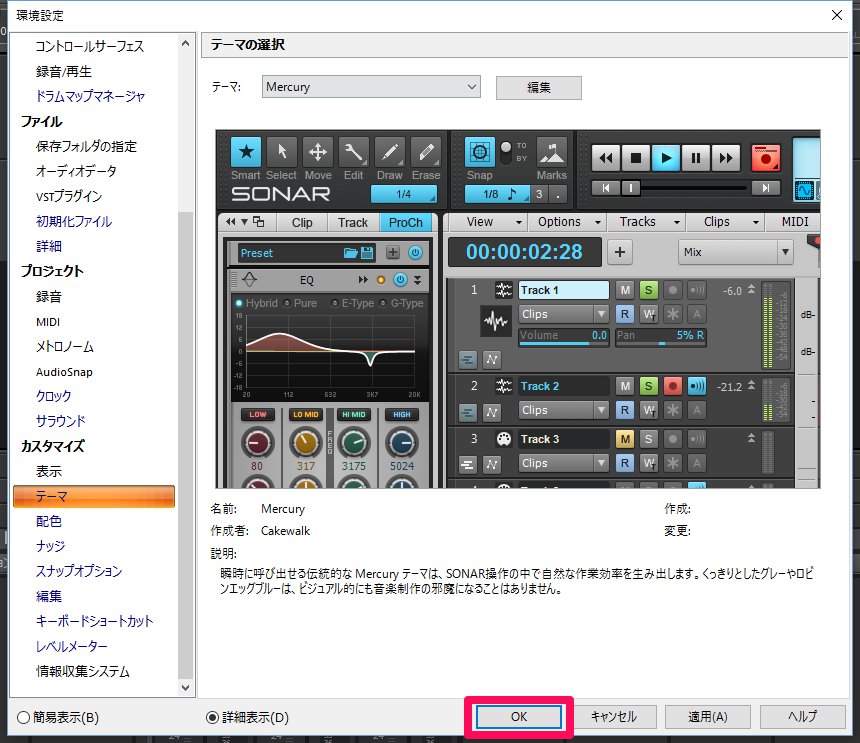Click the OK button

(518, 717)
